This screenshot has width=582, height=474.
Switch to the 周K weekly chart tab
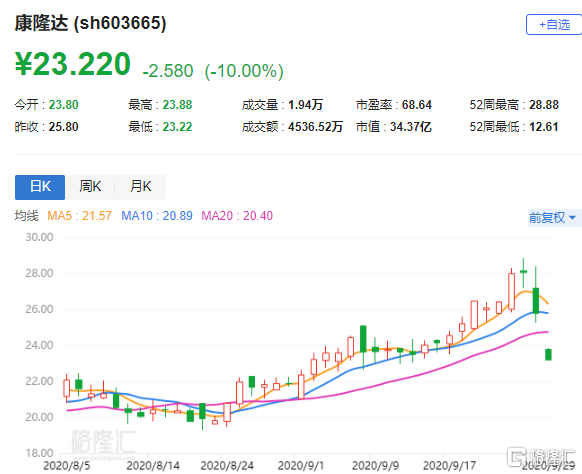click(90, 187)
